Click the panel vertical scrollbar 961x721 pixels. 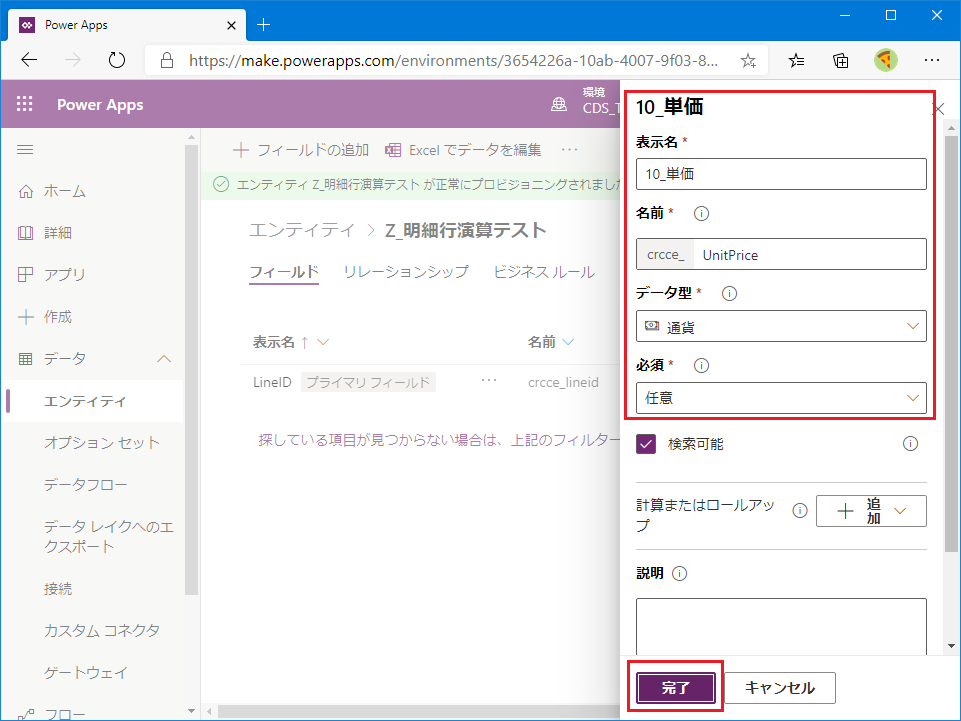(x=951, y=343)
